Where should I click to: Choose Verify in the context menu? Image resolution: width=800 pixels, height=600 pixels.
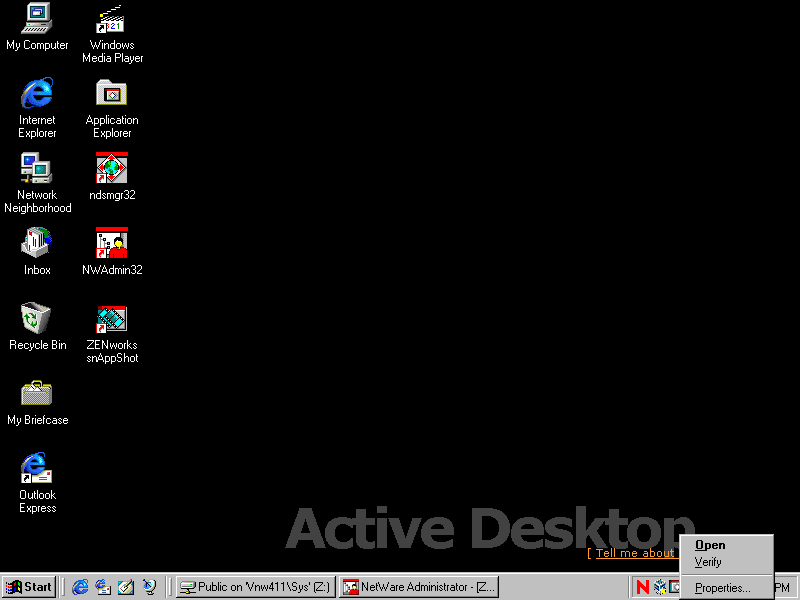[727, 562]
